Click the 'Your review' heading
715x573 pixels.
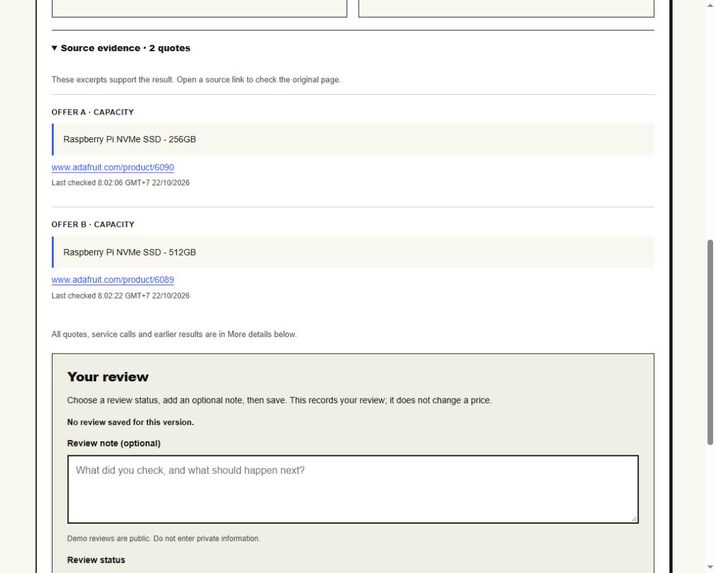(108, 377)
